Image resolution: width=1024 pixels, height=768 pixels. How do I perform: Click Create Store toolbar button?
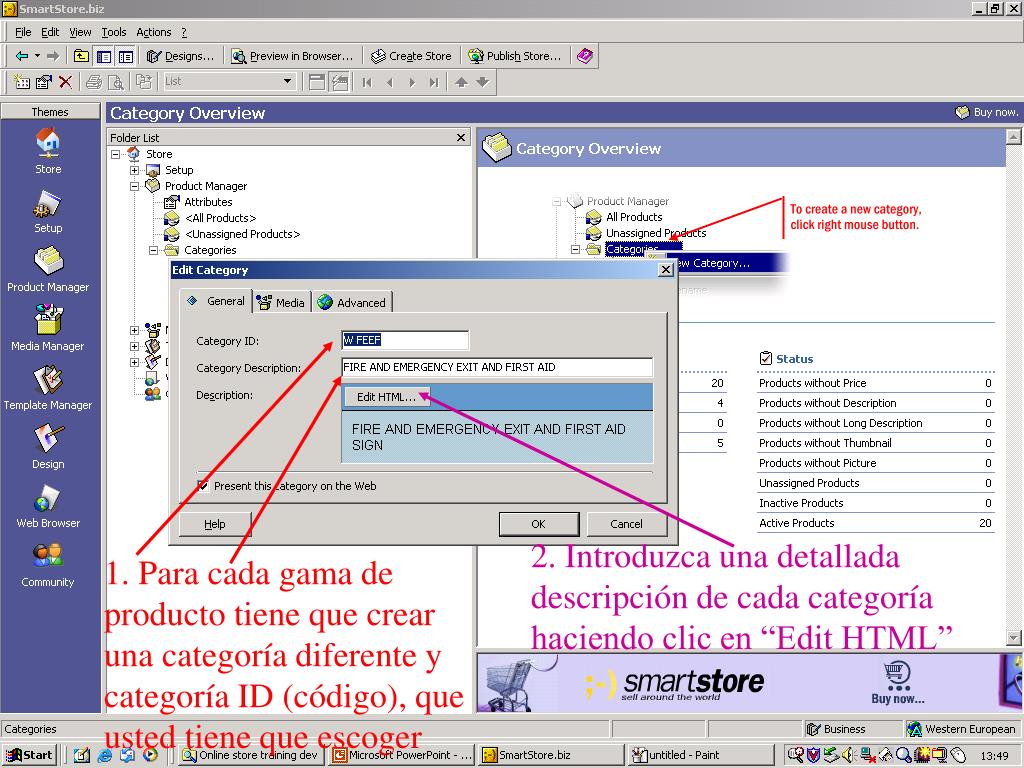pyautogui.click(x=411, y=56)
